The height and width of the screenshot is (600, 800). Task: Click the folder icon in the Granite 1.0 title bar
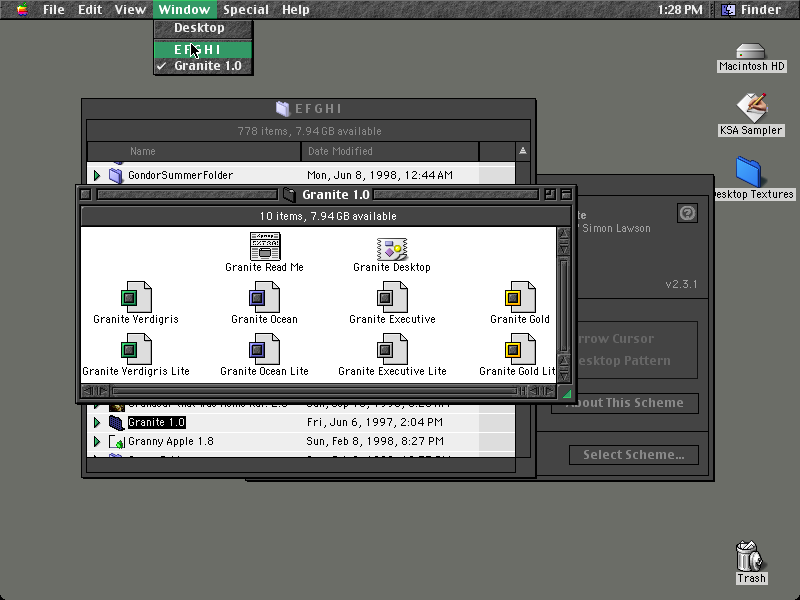tap(289, 194)
